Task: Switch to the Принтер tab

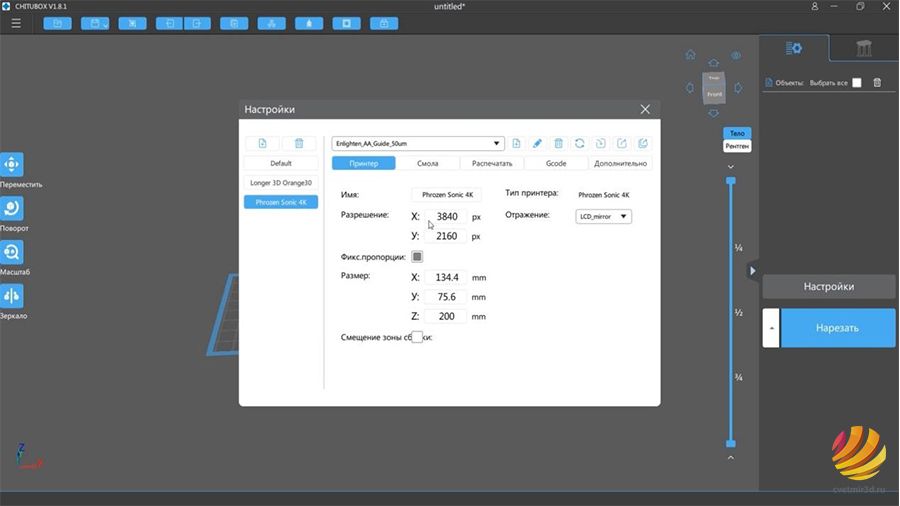Action: coord(363,163)
